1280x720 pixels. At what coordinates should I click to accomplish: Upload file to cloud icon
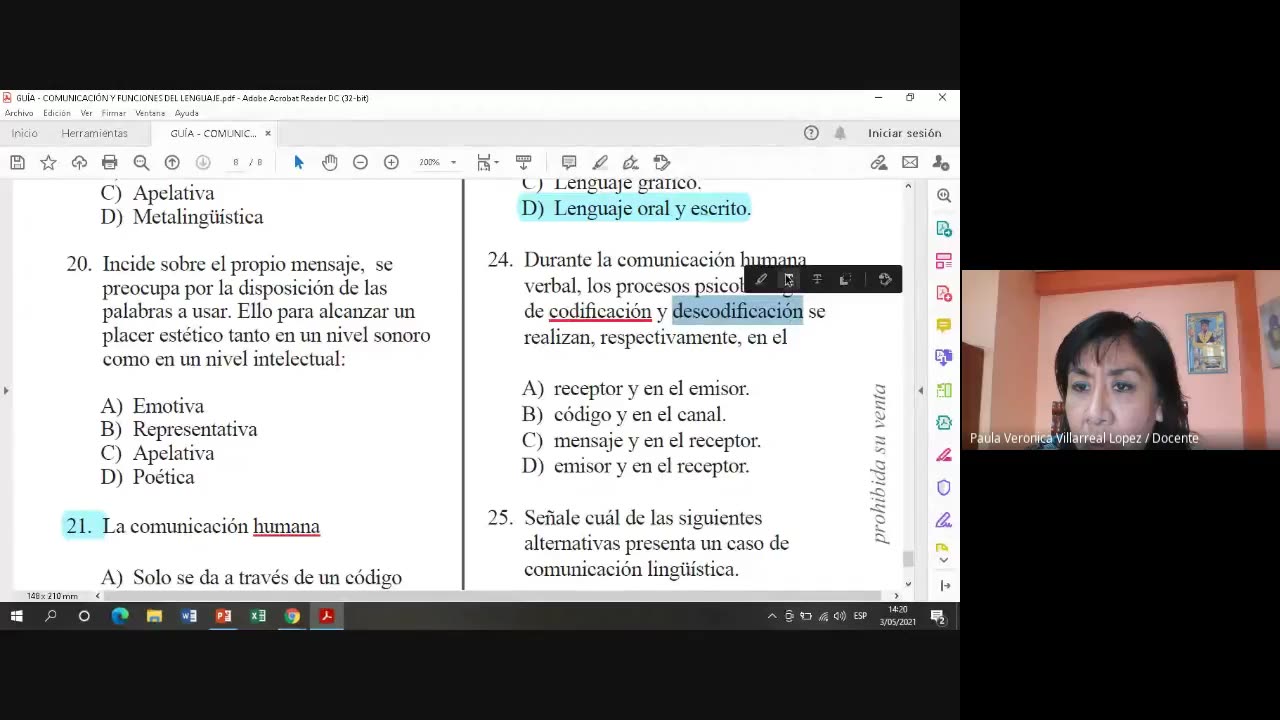pos(79,162)
